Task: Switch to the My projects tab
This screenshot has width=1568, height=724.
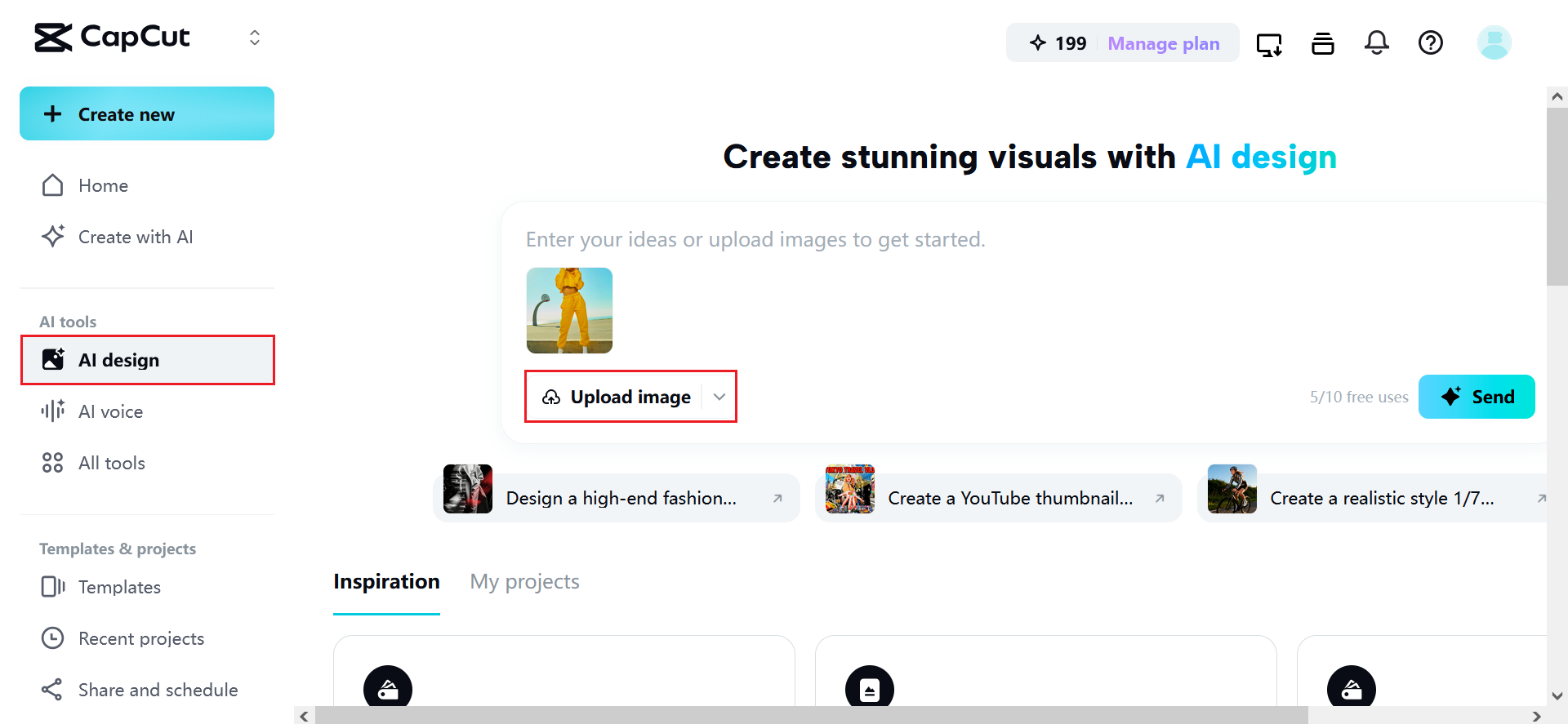Action: [x=524, y=581]
